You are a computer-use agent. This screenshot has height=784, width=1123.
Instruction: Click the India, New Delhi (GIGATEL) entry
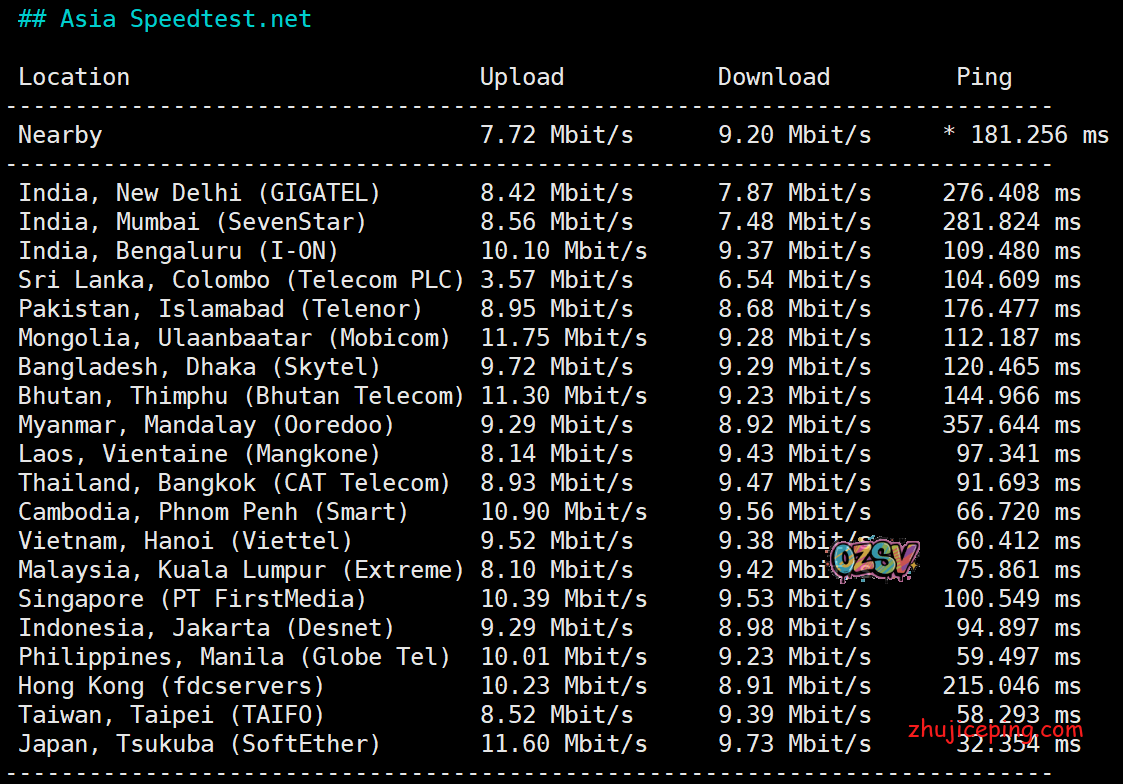click(x=199, y=193)
